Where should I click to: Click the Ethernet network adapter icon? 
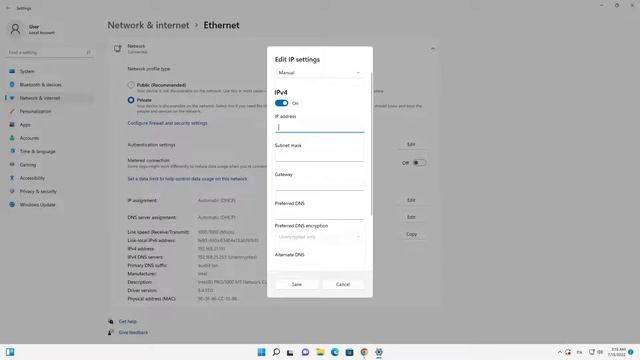tap(118, 49)
